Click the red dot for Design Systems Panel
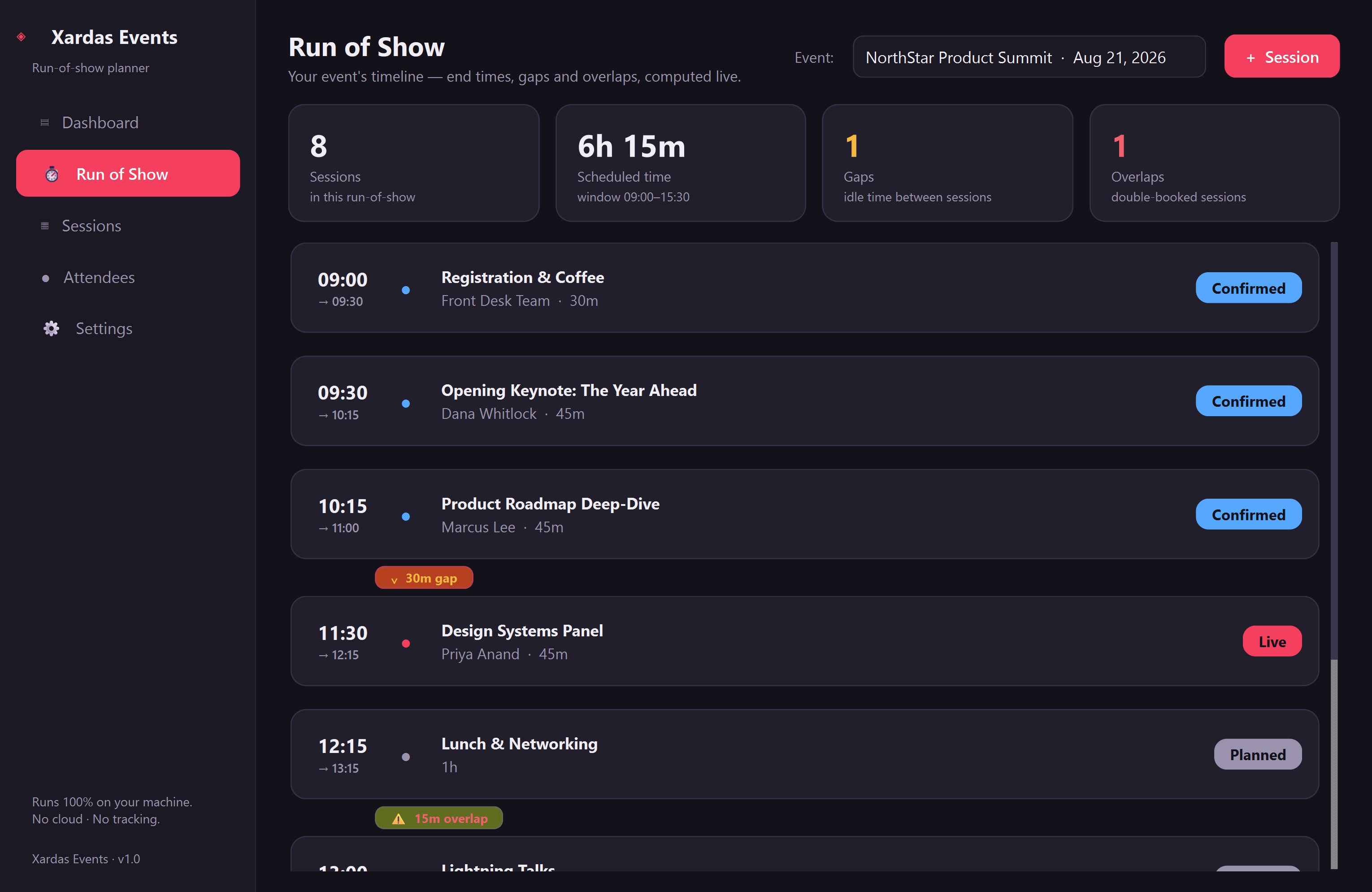Image resolution: width=1372 pixels, height=892 pixels. coord(406,644)
